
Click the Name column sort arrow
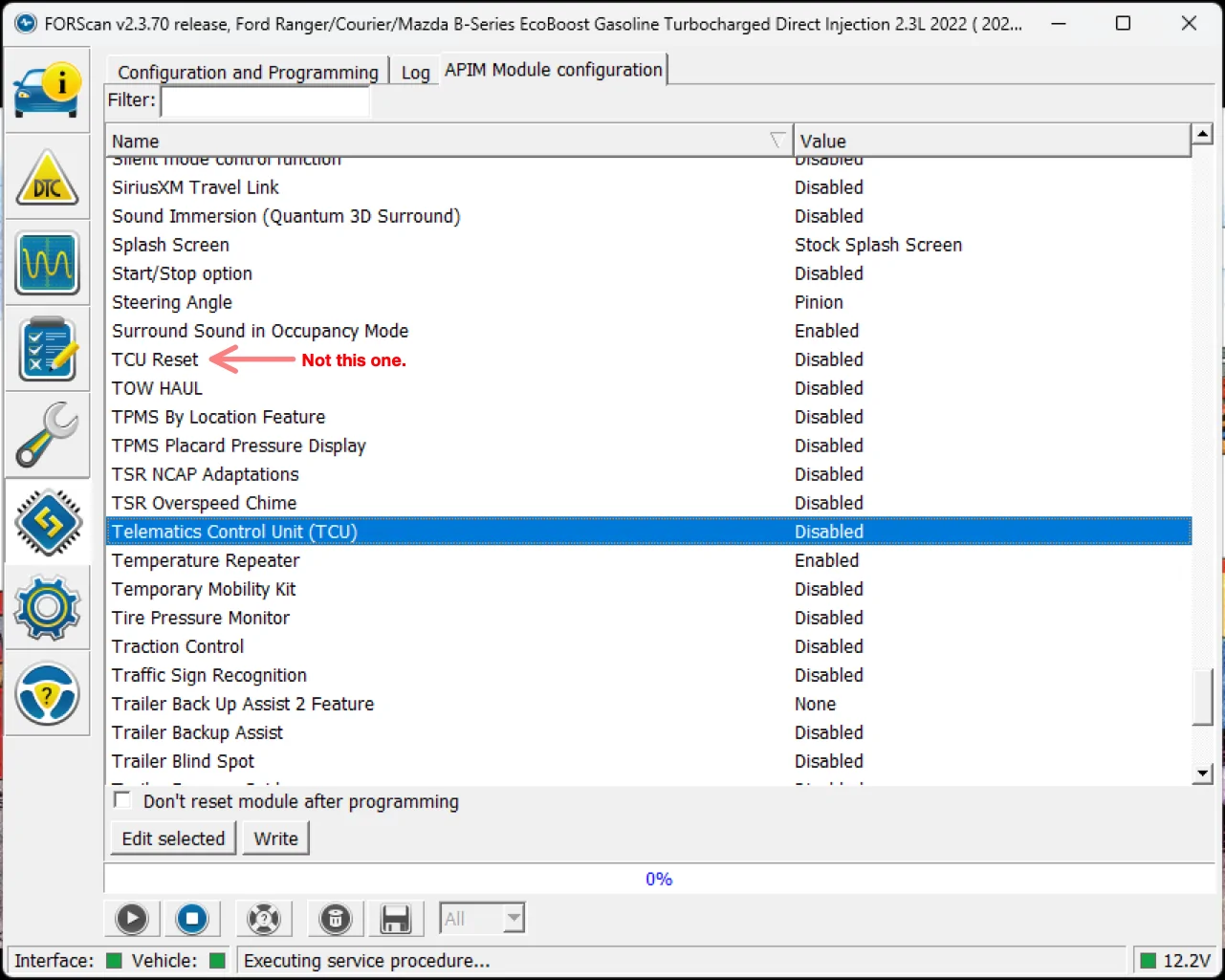coord(778,141)
